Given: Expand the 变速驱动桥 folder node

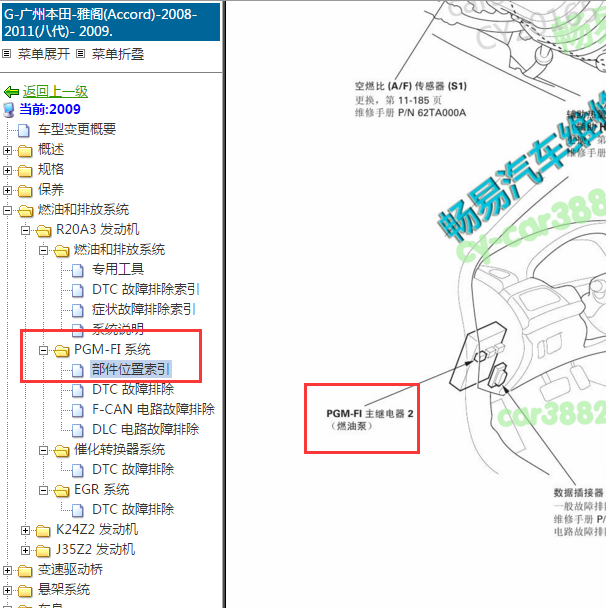Looking at the screenshot, I should coord(7,570).
